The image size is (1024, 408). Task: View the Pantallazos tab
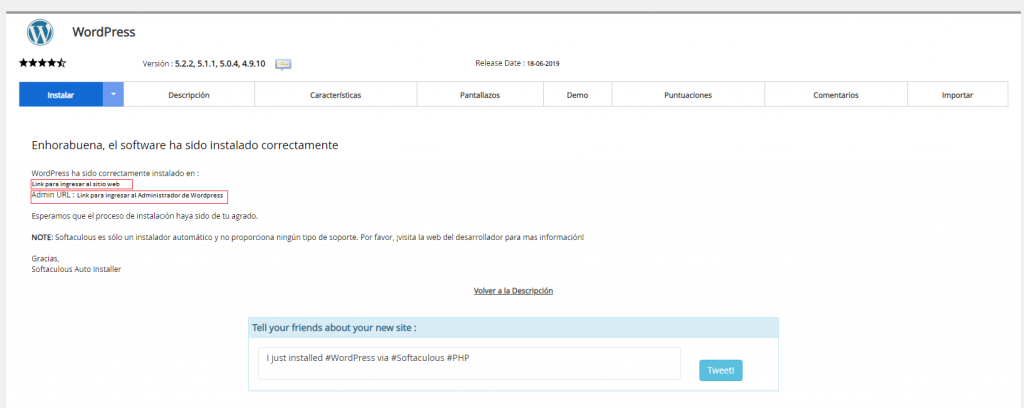coord(480,95)
